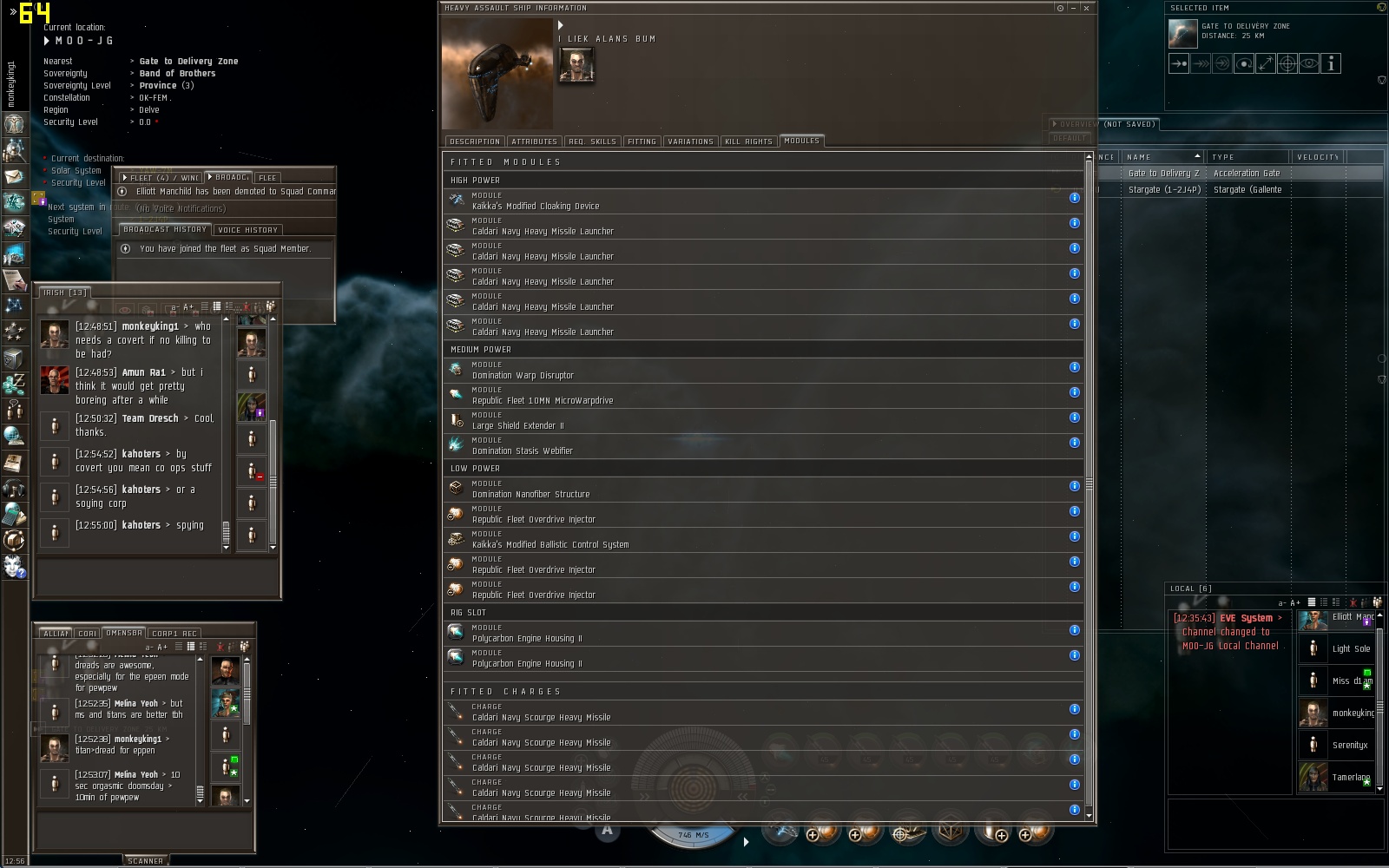The width and height of the screenshot is (1389, 868).
Task: Open the Kill Rights tab
Action: tap(748, 141)
